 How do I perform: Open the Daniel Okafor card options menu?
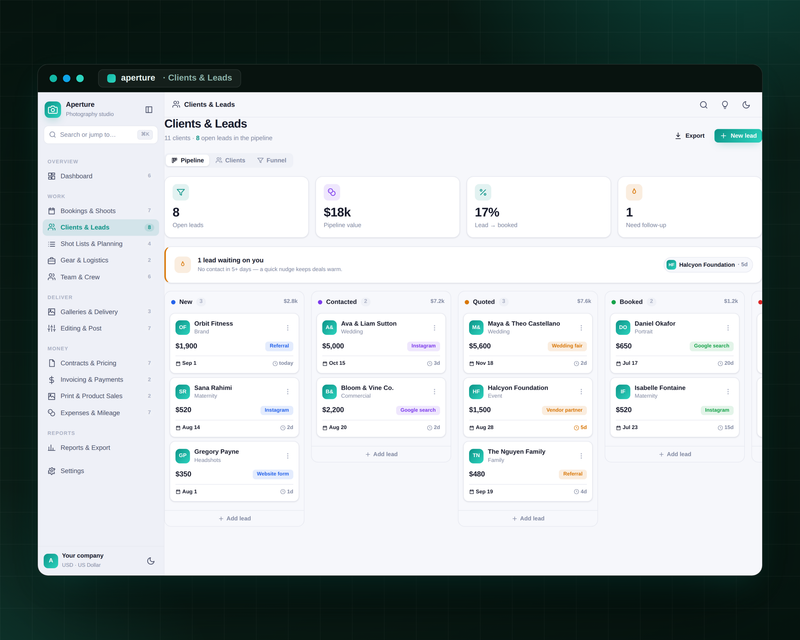coord(728,328)
